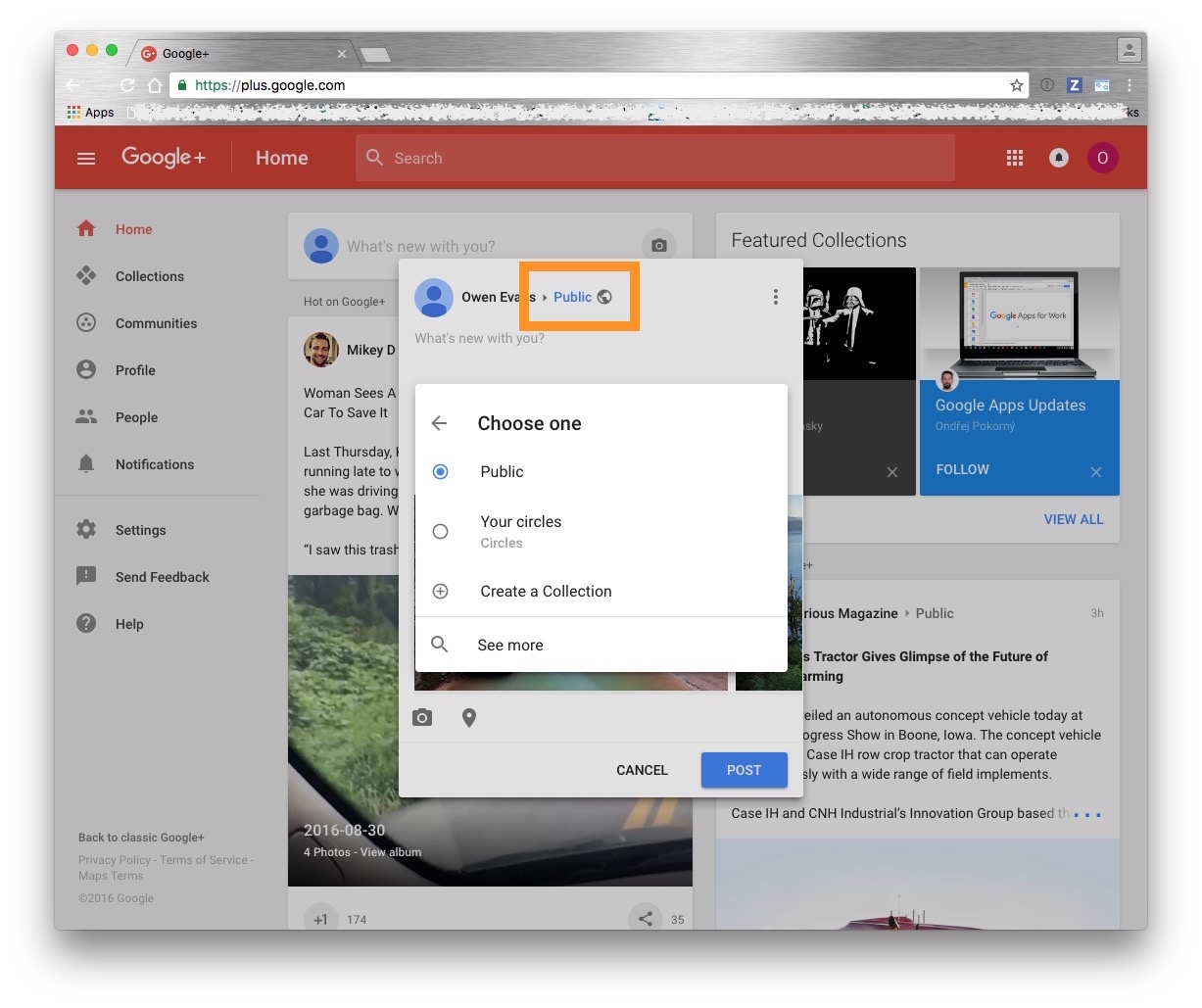Click Back to classic Google+ link
The width and height of the screenshot is (1202, 1008).
click(x=141, y=838)
